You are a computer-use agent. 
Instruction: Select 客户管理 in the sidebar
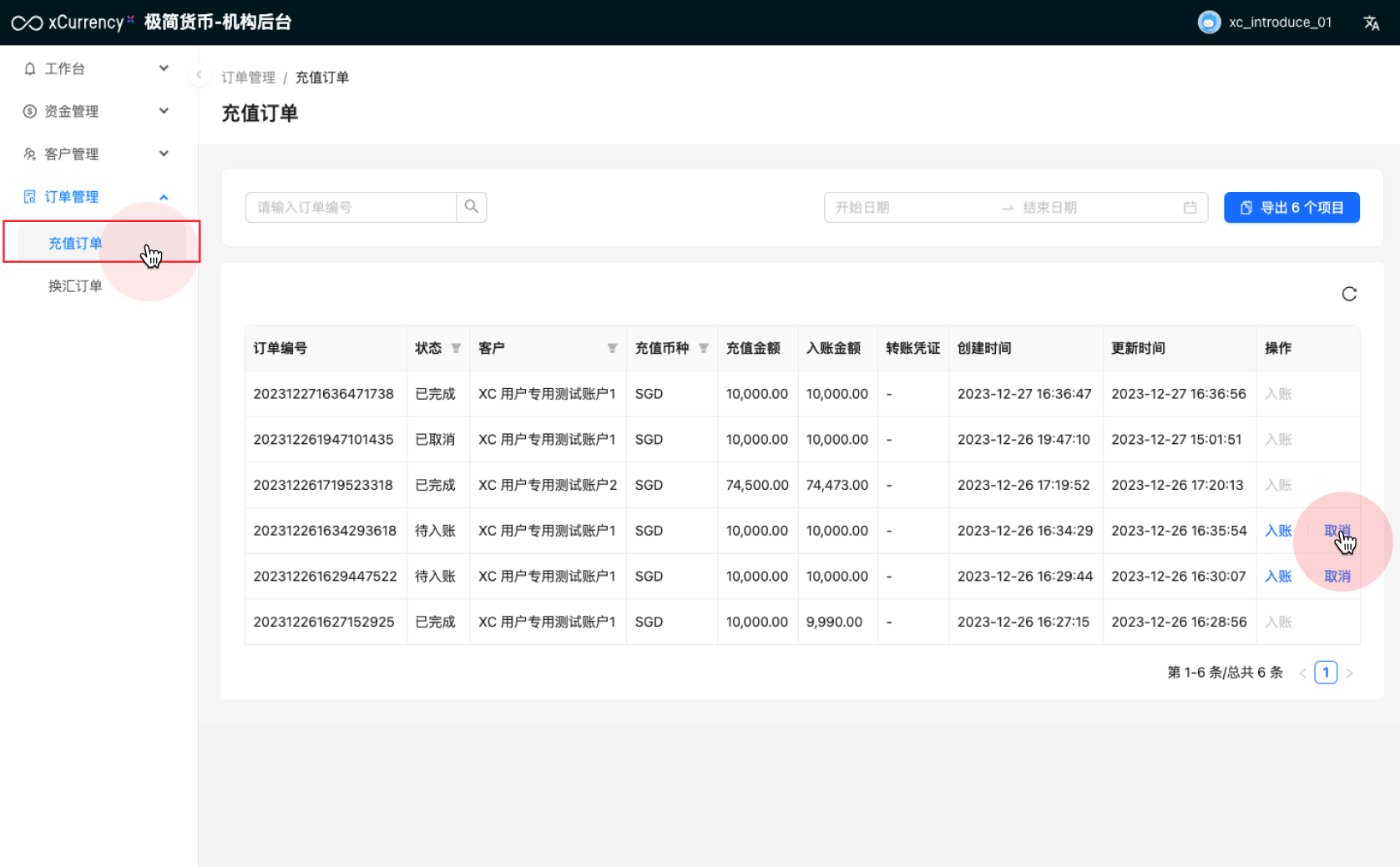pos(71,154)
